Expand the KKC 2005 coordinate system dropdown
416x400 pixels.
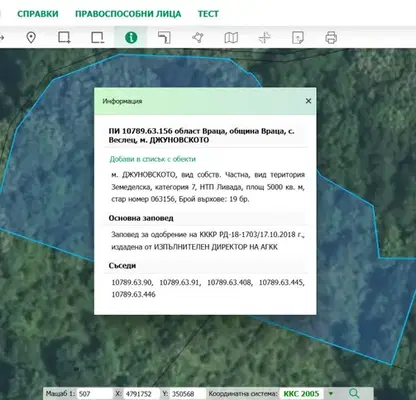pos(331,394)
